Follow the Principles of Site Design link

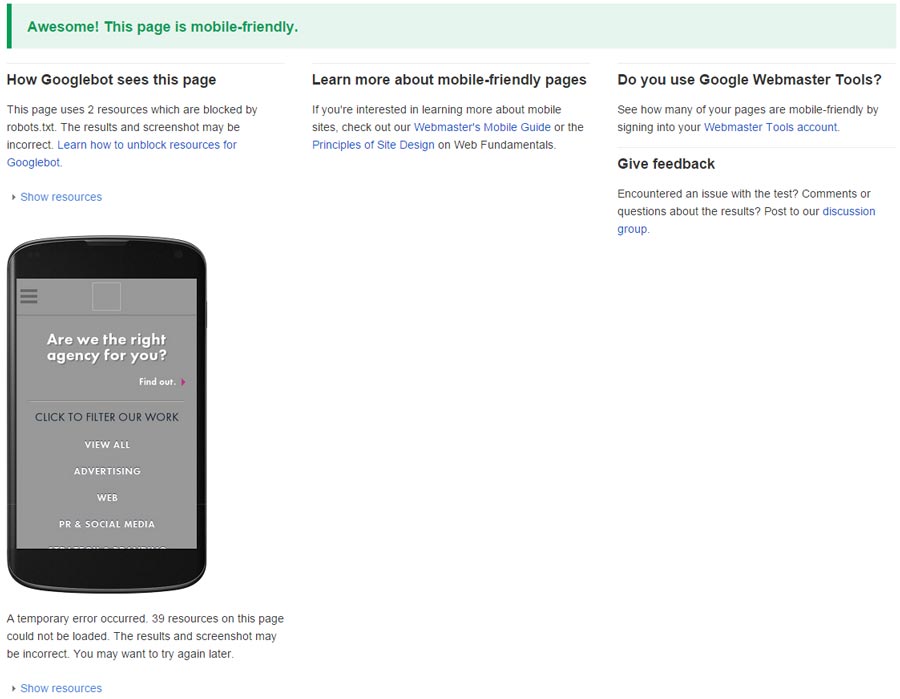pos(373,145)
